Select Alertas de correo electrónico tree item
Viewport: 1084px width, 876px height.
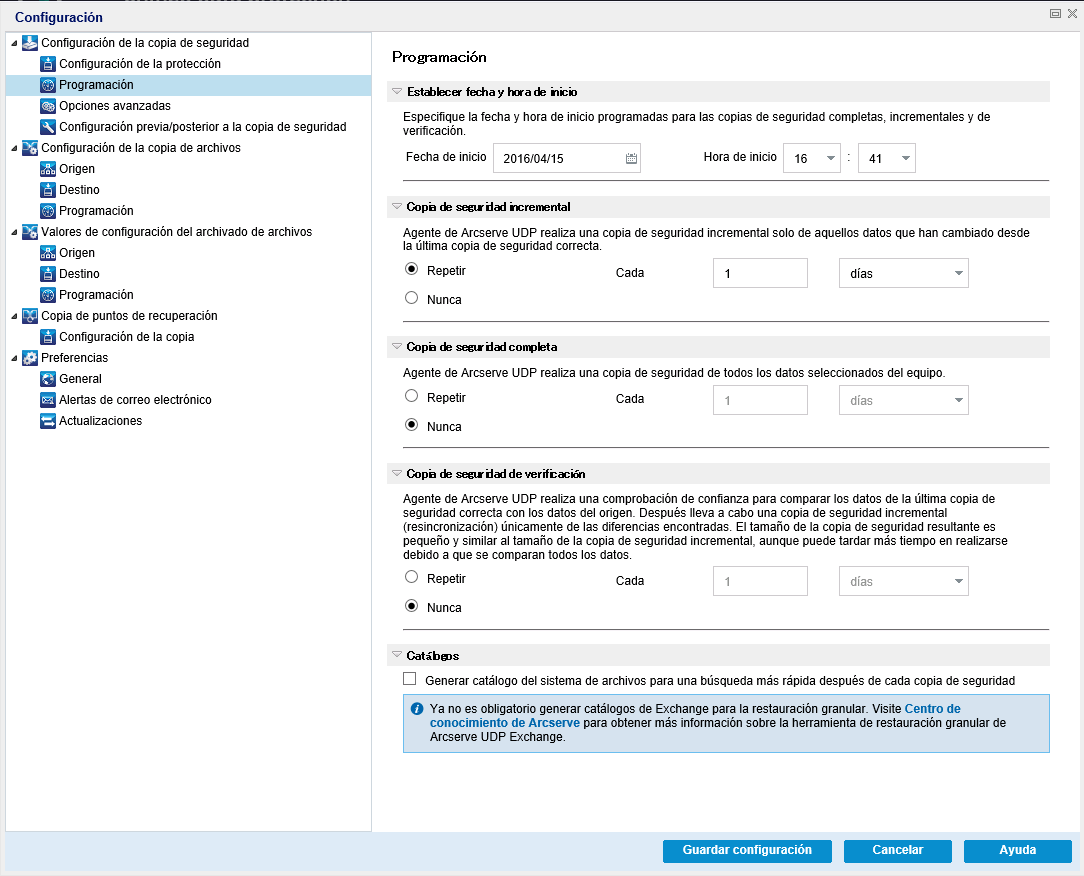point(135,400)
